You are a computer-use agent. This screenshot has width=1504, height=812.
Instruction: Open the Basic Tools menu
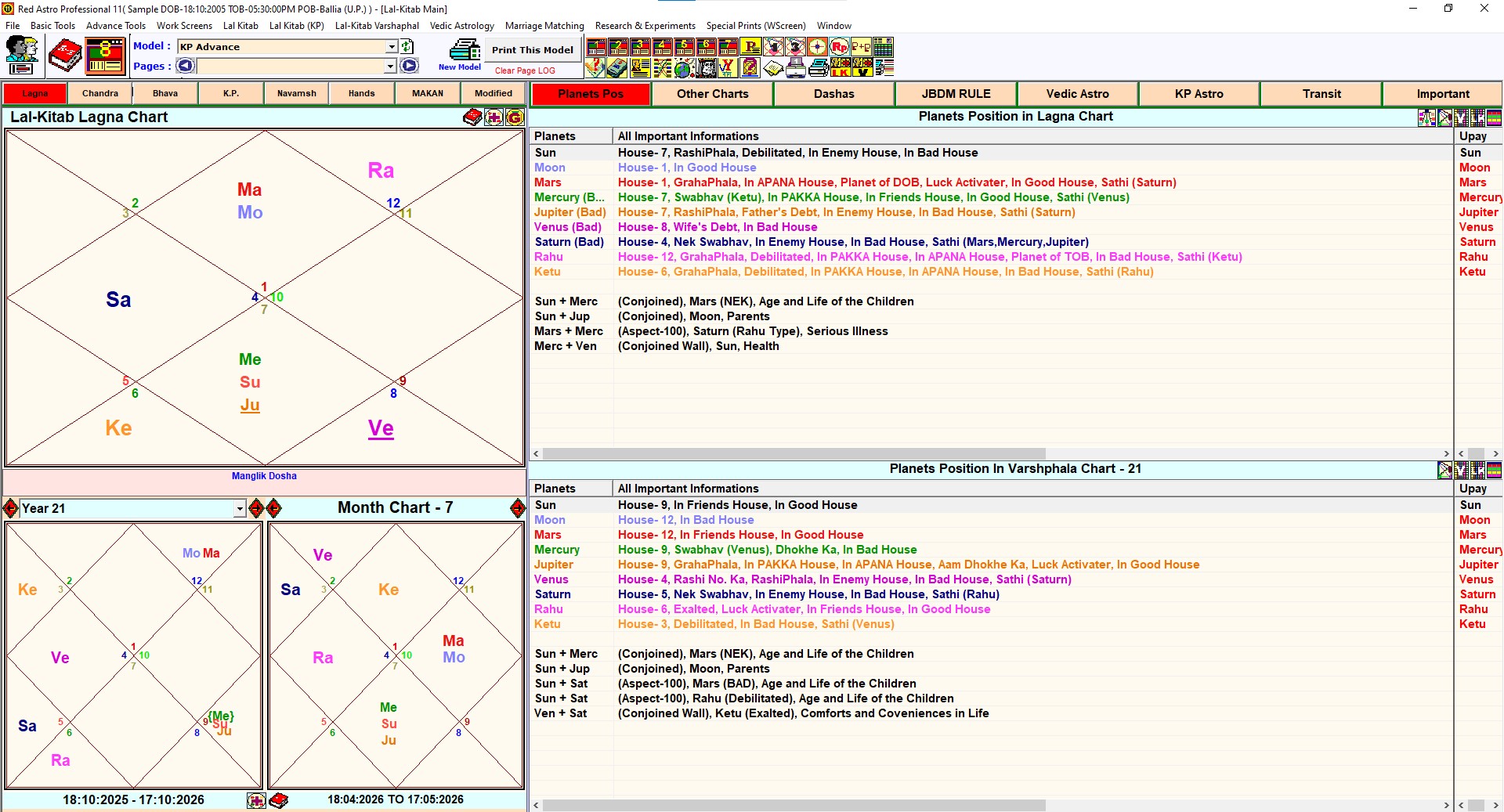point(52,26)
